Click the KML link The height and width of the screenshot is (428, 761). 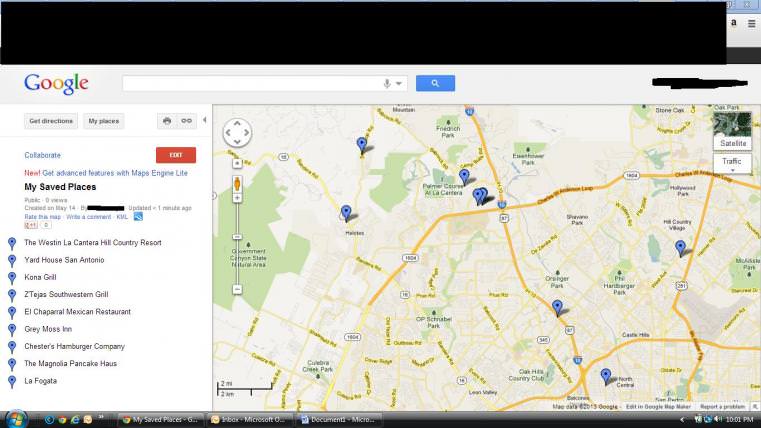coord(122,217)
